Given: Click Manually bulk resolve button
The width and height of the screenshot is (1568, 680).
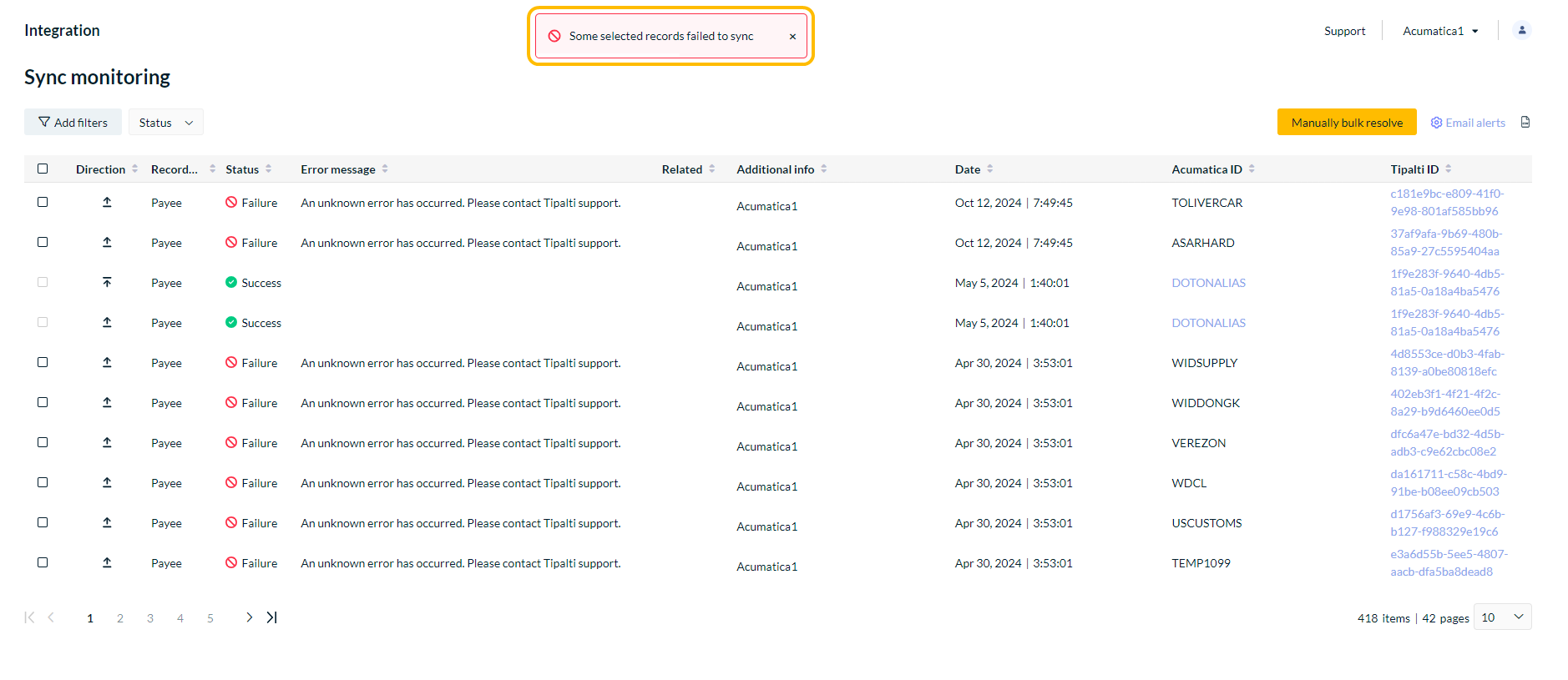Looking at the screenshot, I should (x=1346, y=123).
